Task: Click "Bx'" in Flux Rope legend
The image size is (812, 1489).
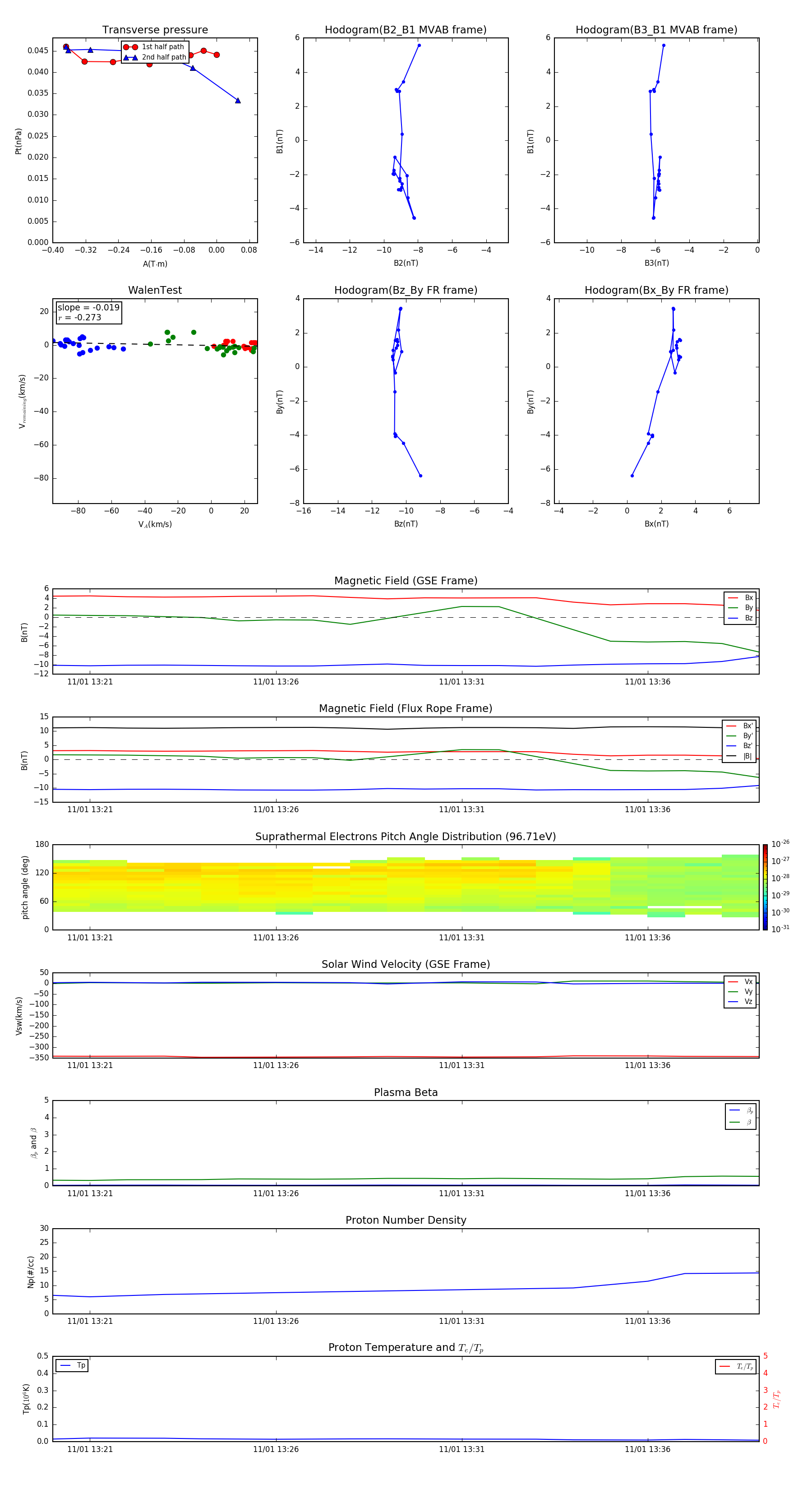Action: coord(739,726)
